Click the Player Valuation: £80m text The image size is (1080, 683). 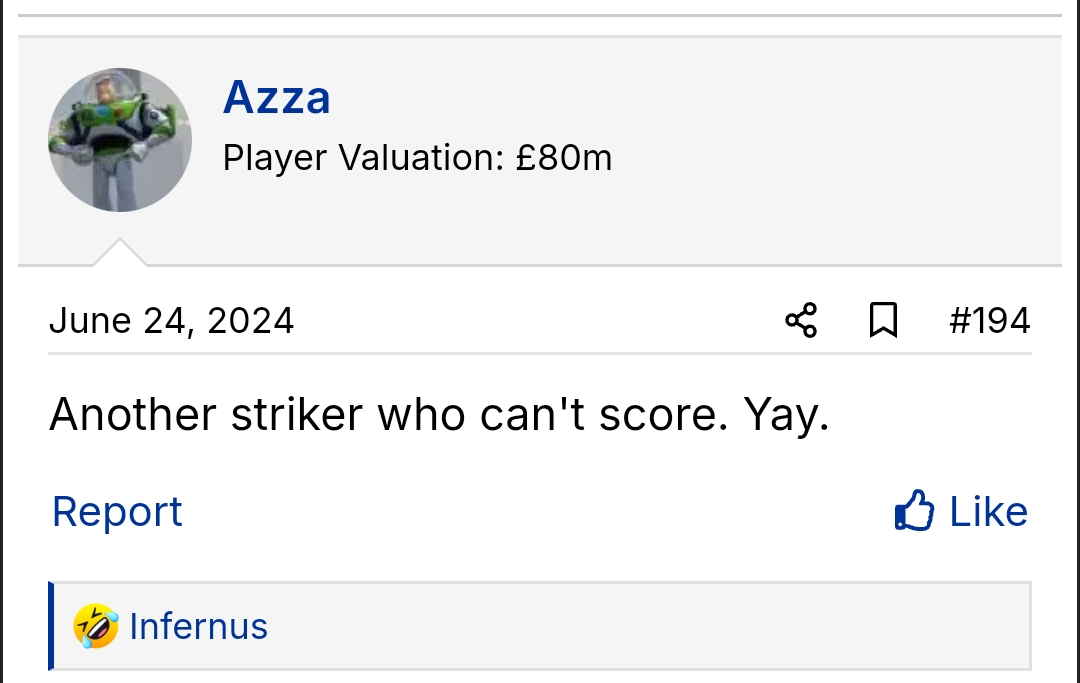tap(417, 158)
